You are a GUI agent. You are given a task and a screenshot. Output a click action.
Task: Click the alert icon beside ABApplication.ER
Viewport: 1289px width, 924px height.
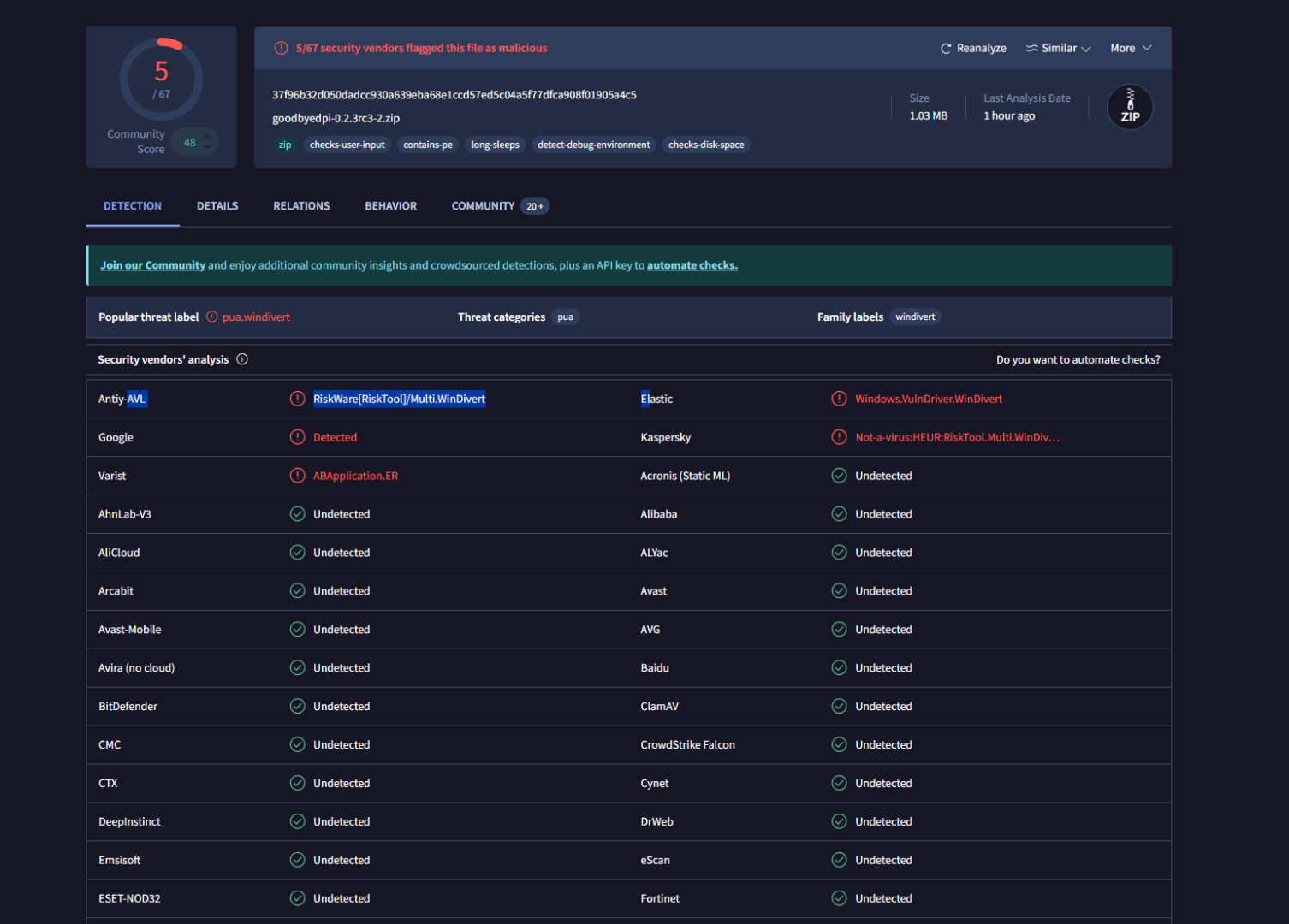pos(297,476)
